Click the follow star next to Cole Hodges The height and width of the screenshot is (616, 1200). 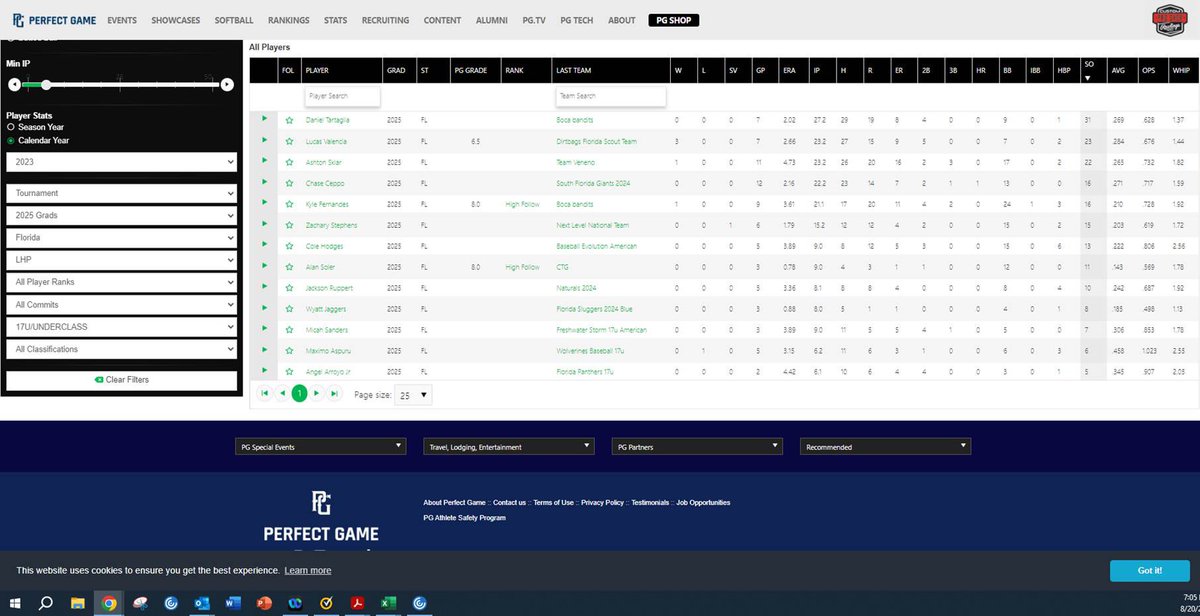pyautogui.click(x=289, y=246)
